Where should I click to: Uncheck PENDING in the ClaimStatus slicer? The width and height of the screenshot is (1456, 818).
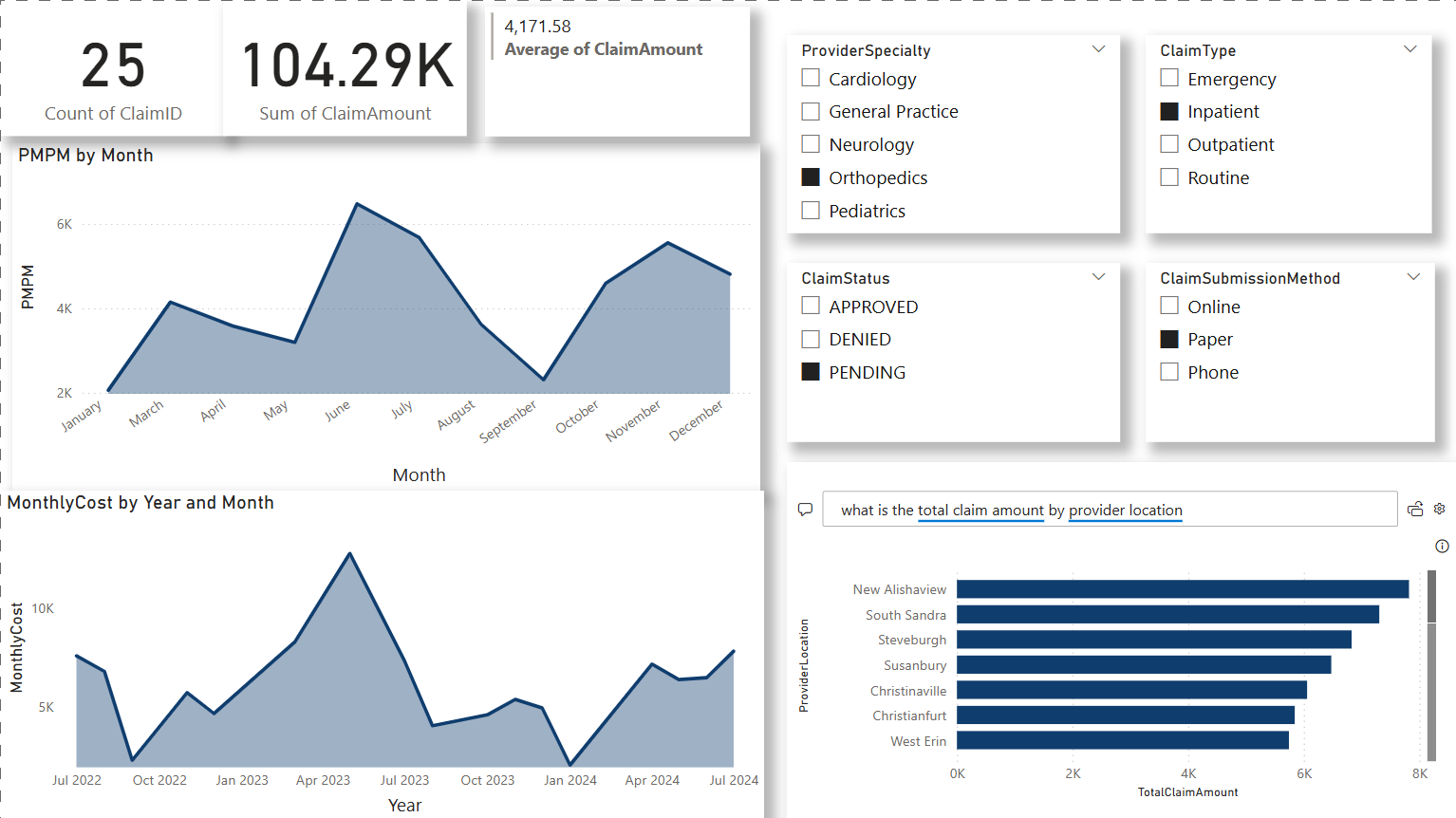(811, 371)
